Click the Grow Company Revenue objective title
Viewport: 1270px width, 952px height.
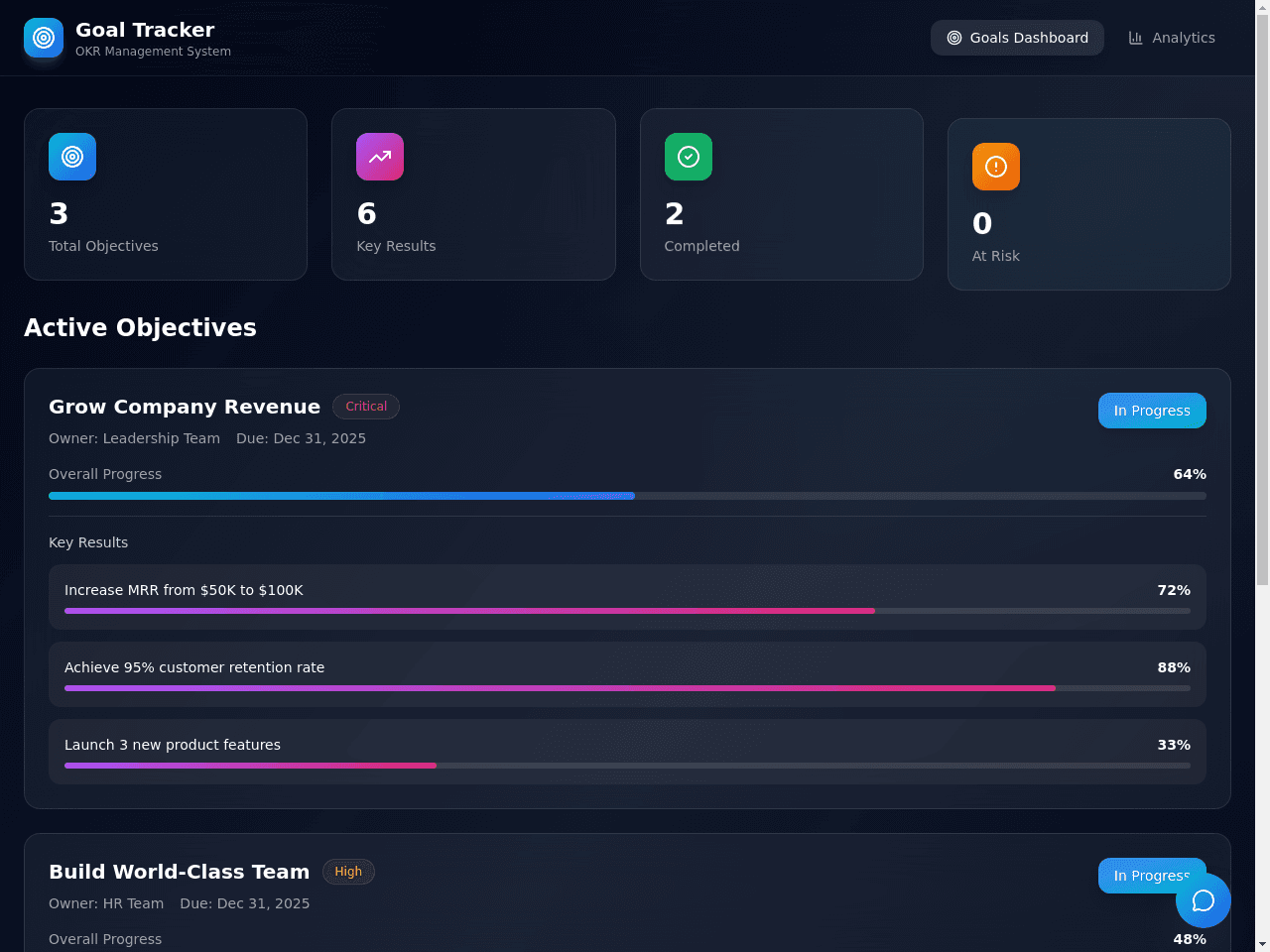(185, 407)
